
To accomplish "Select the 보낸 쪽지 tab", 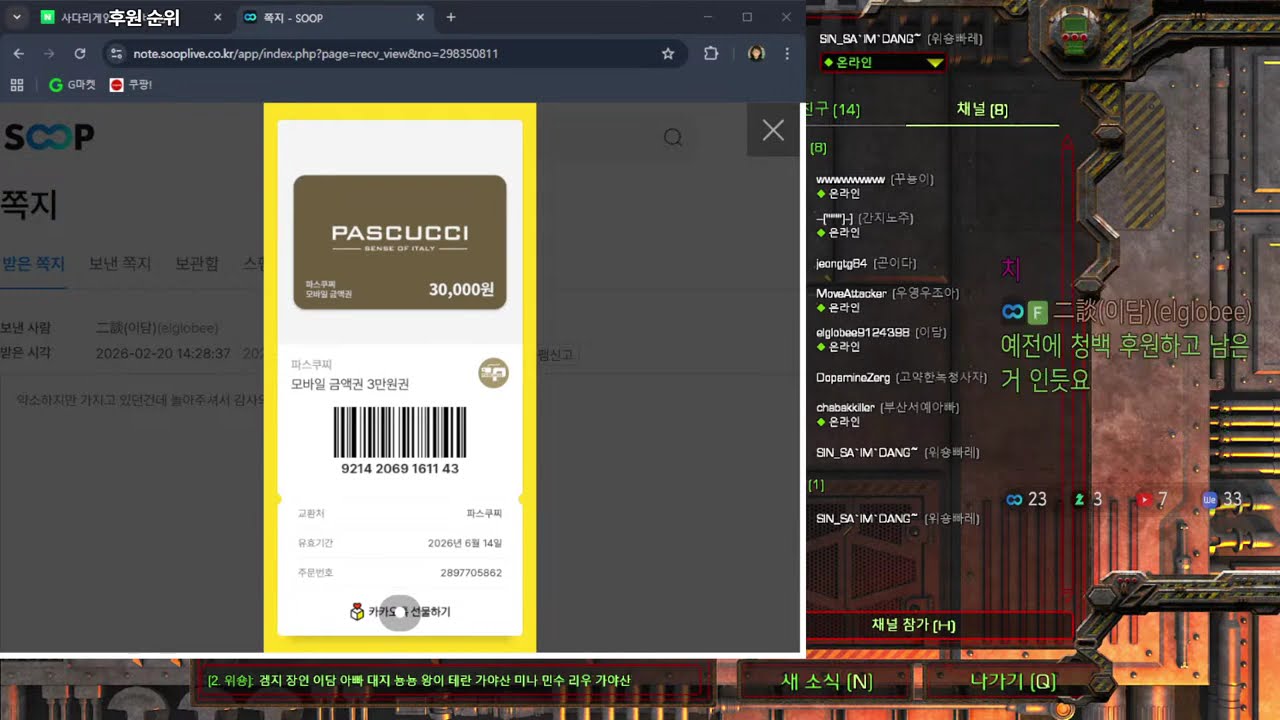I will point(119,263).
